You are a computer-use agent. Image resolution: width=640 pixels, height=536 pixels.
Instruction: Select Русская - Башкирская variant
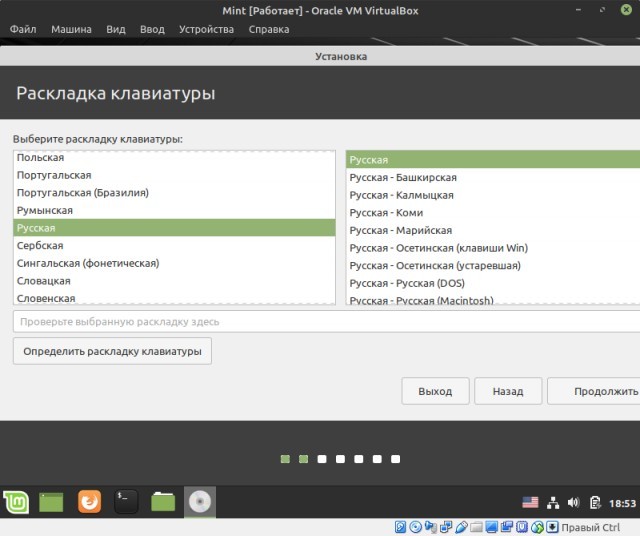point(493,177)
